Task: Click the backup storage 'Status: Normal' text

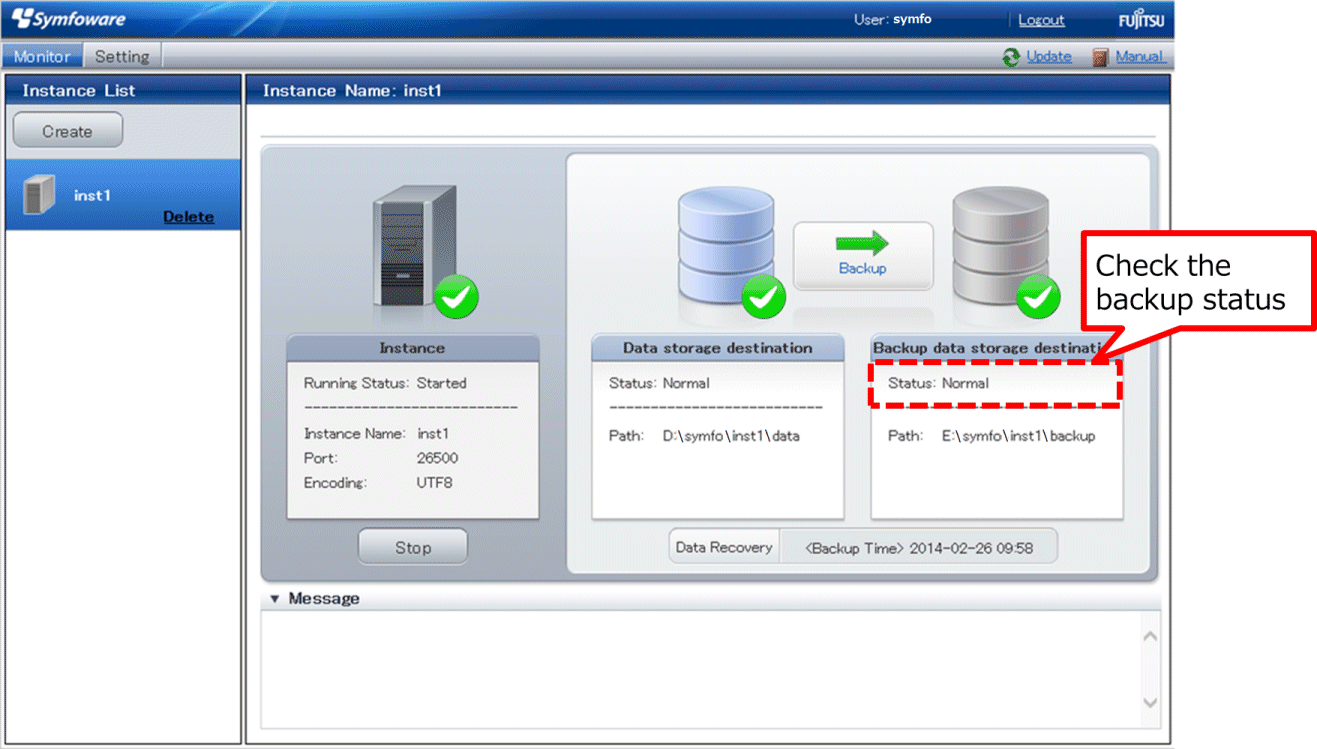Action: (x=938, y=383)
